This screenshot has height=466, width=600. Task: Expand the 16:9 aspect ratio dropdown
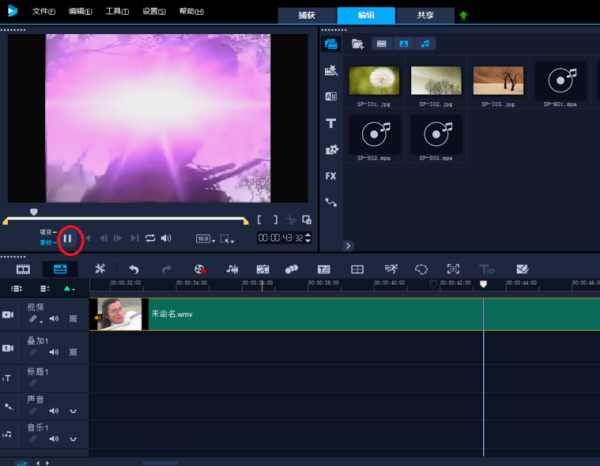[x=204, y=238]
